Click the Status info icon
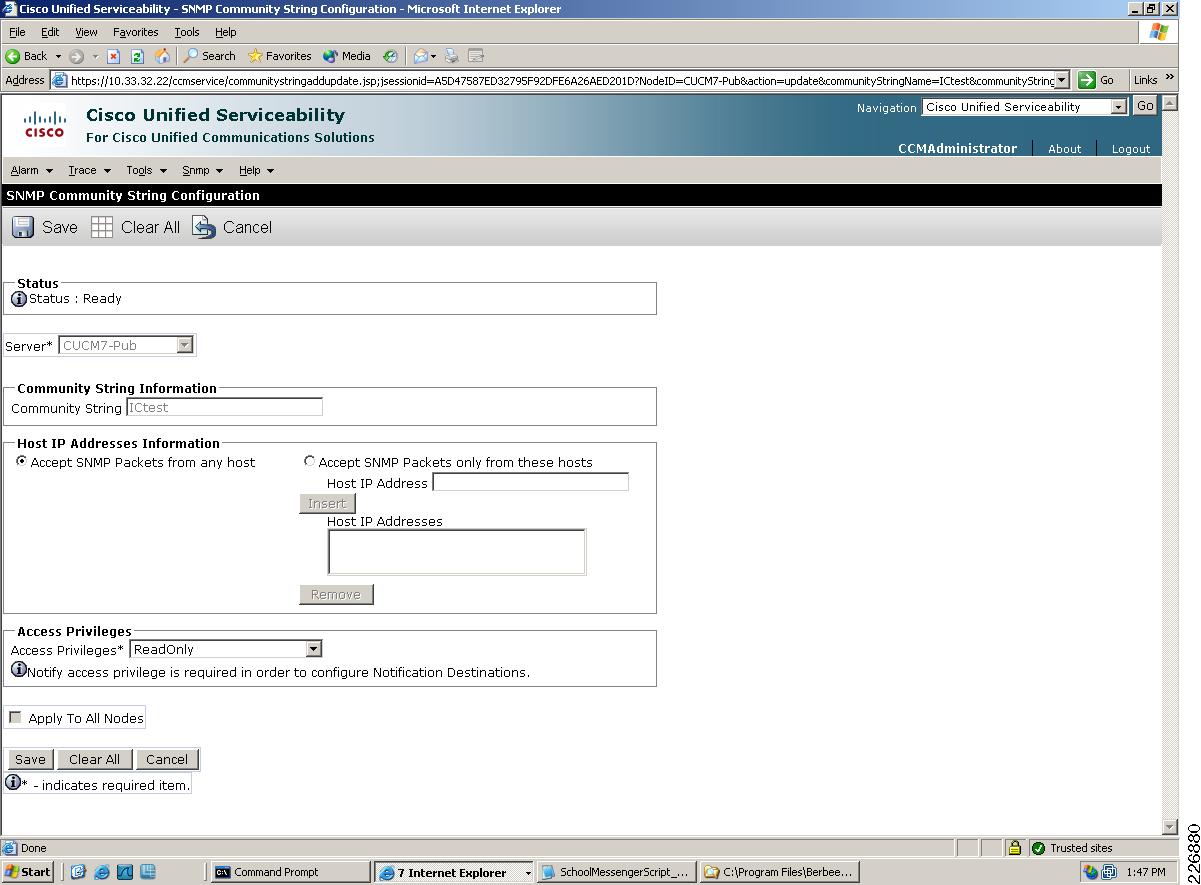Screen dimensions: 1201x885 [x=18, y=299]
